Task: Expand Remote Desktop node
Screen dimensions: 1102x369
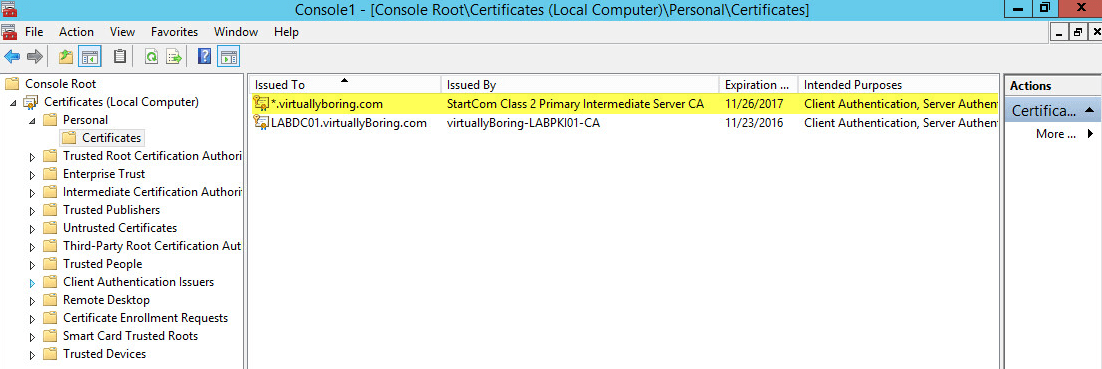Action: (x=32, y=302)
